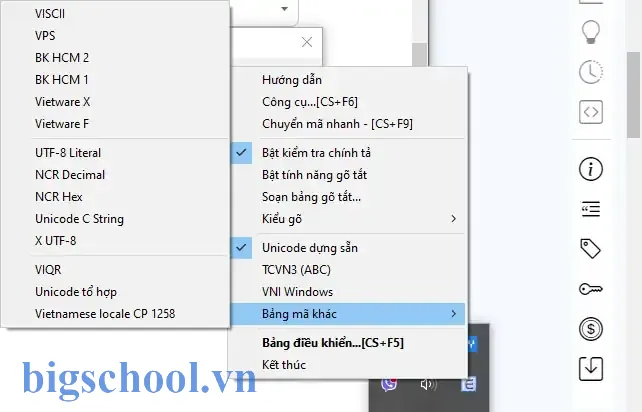Select X UTF-8 encoding
Screen dimensions: 642x412
115,241
